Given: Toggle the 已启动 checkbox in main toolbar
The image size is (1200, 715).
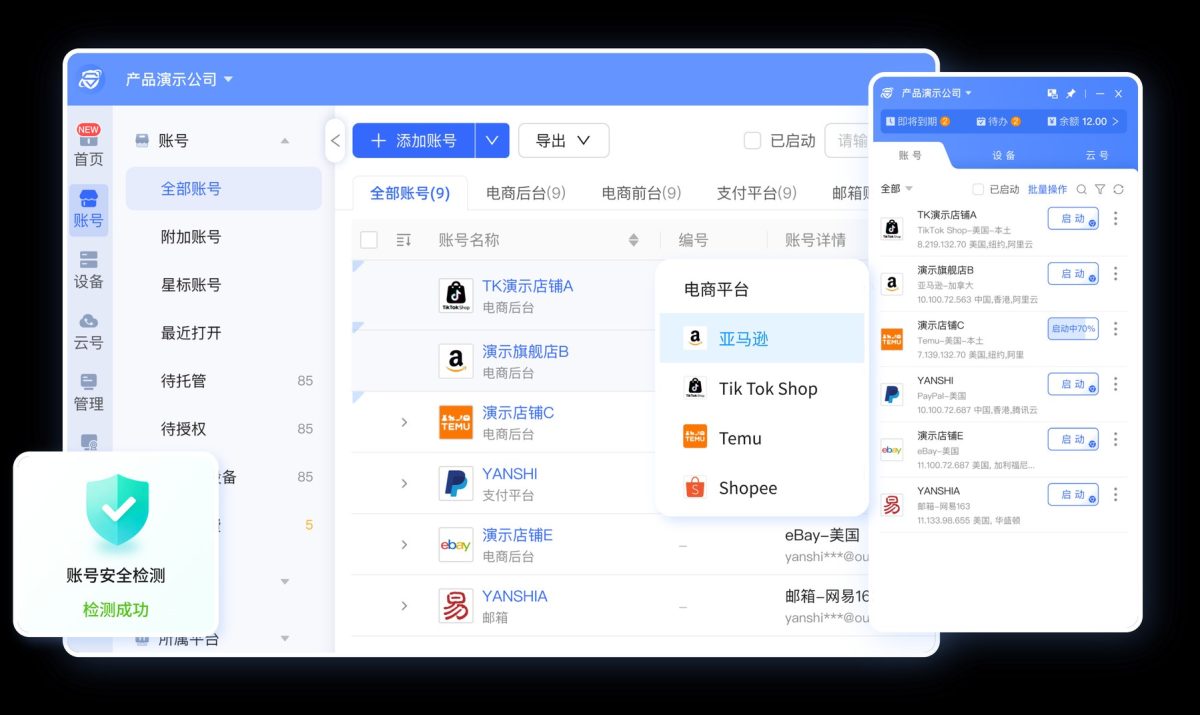Looking at the screenshot, I should pos(753,141).
